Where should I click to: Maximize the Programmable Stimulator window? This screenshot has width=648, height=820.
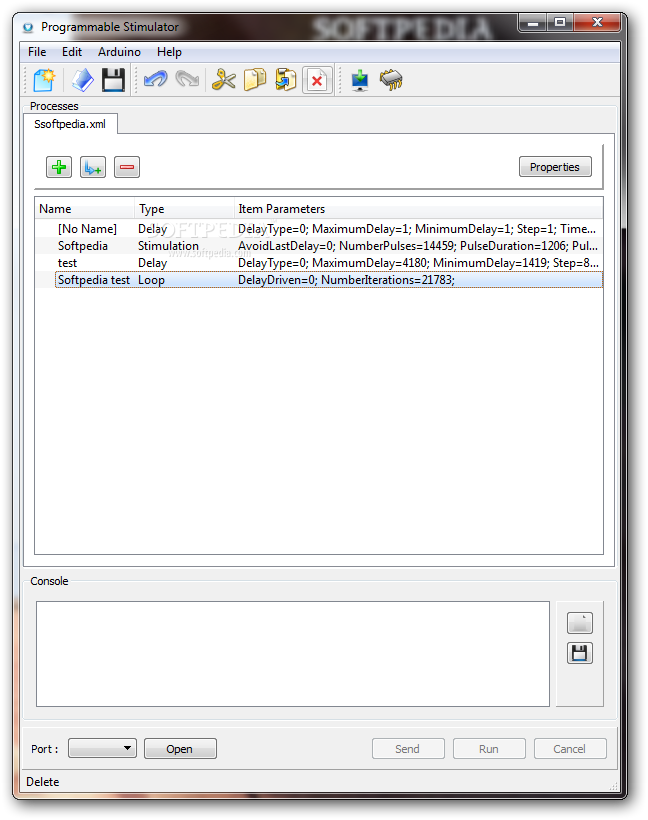[x=560, y=23]
